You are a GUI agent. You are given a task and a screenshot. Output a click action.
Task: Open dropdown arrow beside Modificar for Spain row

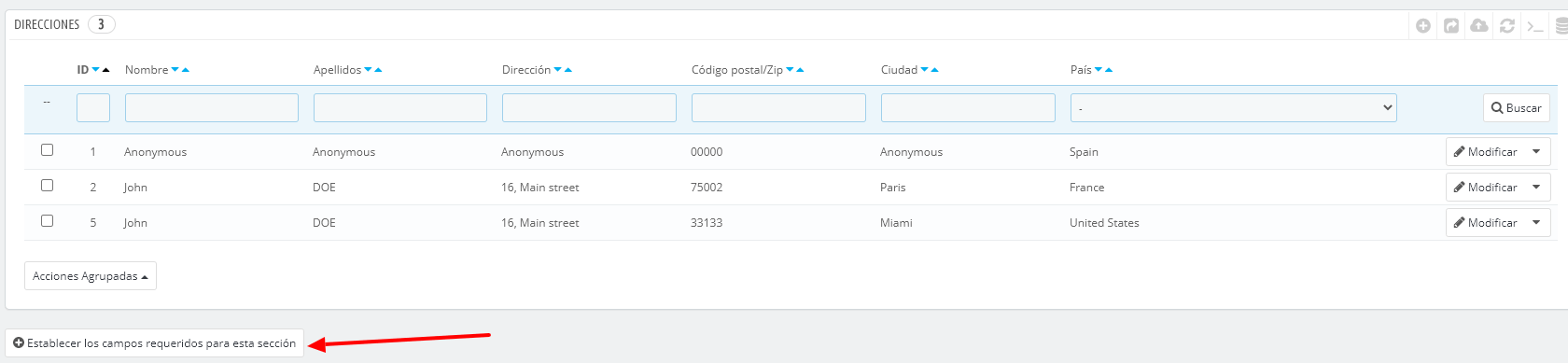[1536, 151]
